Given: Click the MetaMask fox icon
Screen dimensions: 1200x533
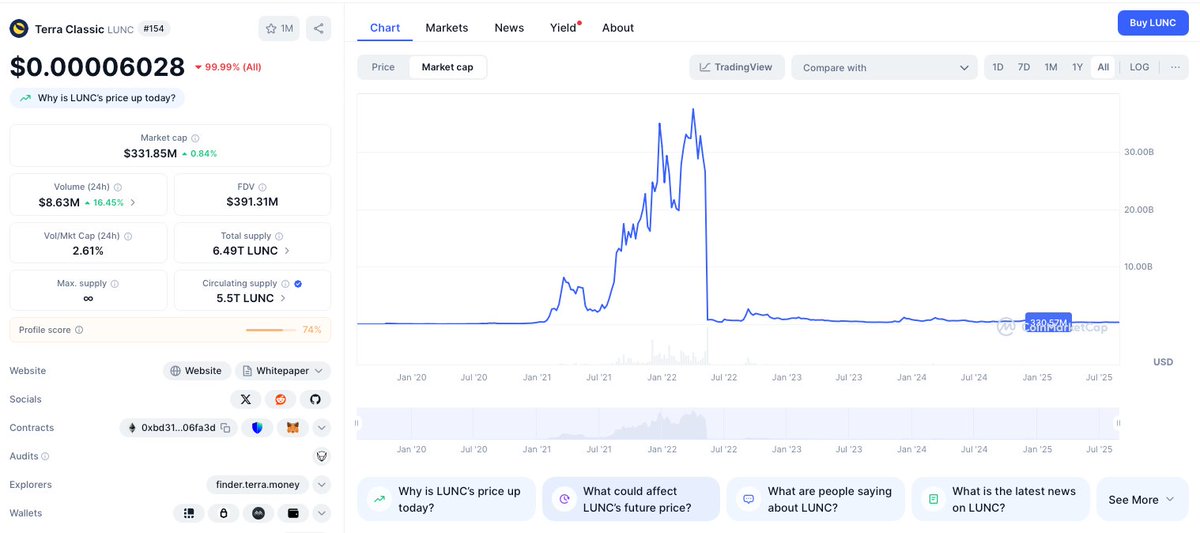Looking at the screenshot, I should [x=293, y=428].
